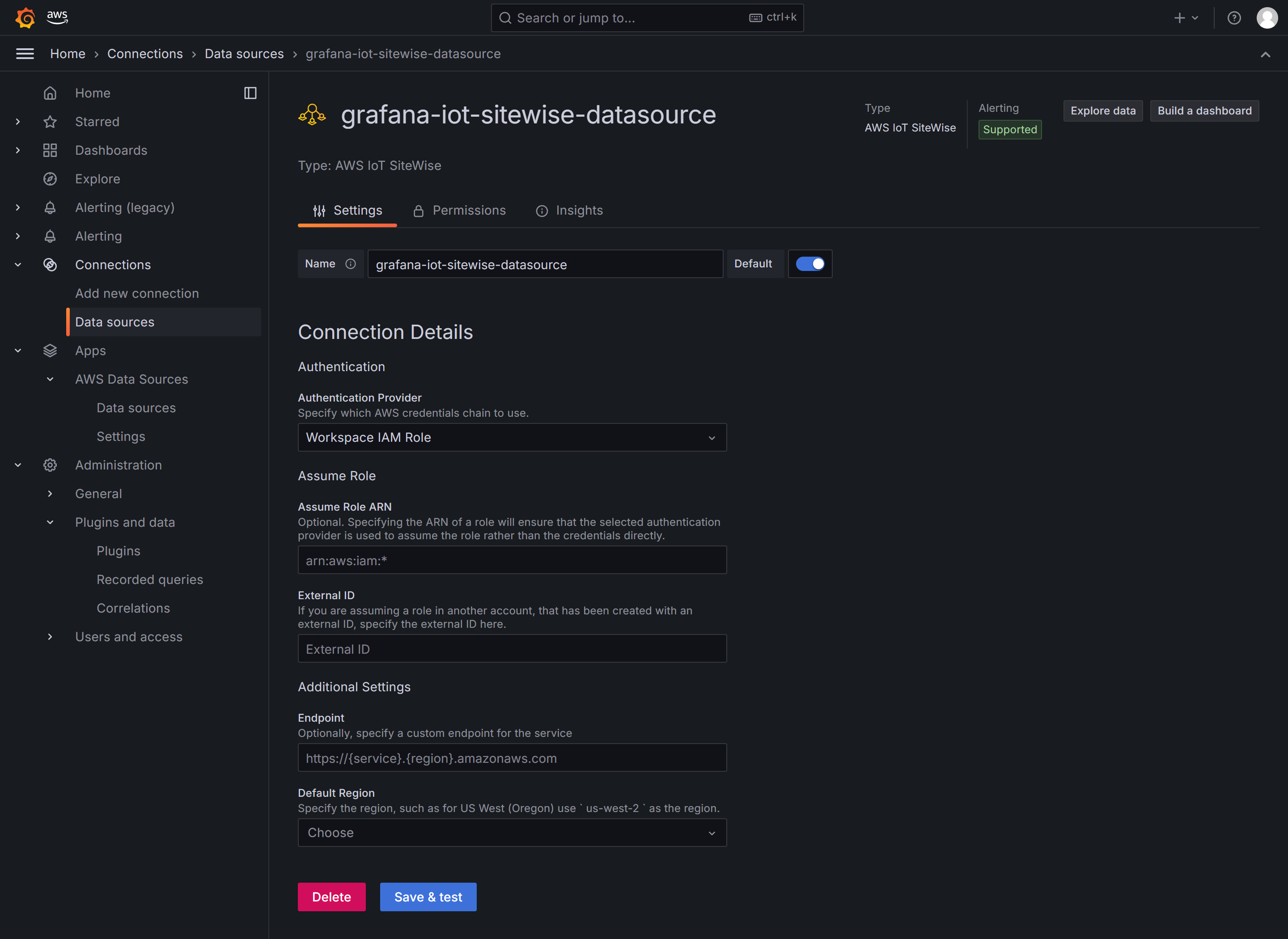Expand the Alerting section chevron
1288x939 pixels.
(18, 236)
